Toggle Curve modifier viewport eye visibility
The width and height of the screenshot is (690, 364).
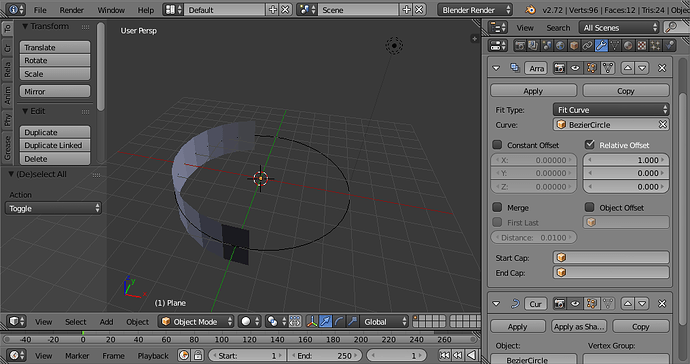pos(575,303)
